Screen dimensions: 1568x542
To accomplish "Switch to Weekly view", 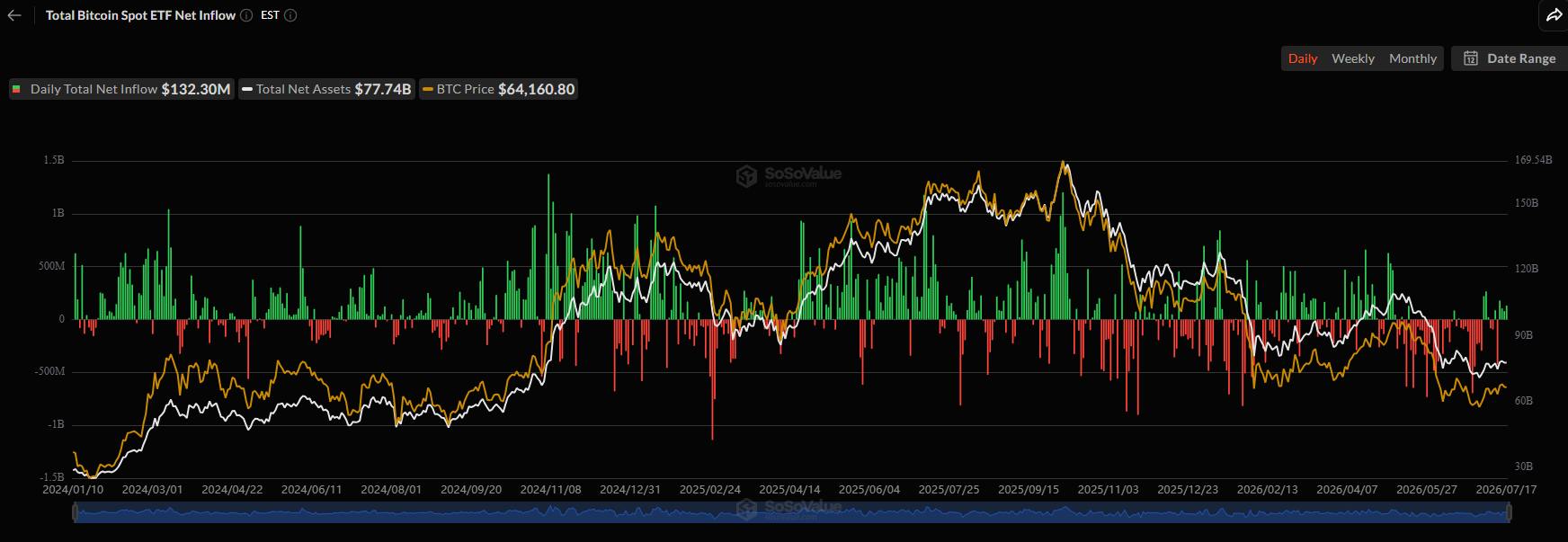I will (x=1353, y=58).
